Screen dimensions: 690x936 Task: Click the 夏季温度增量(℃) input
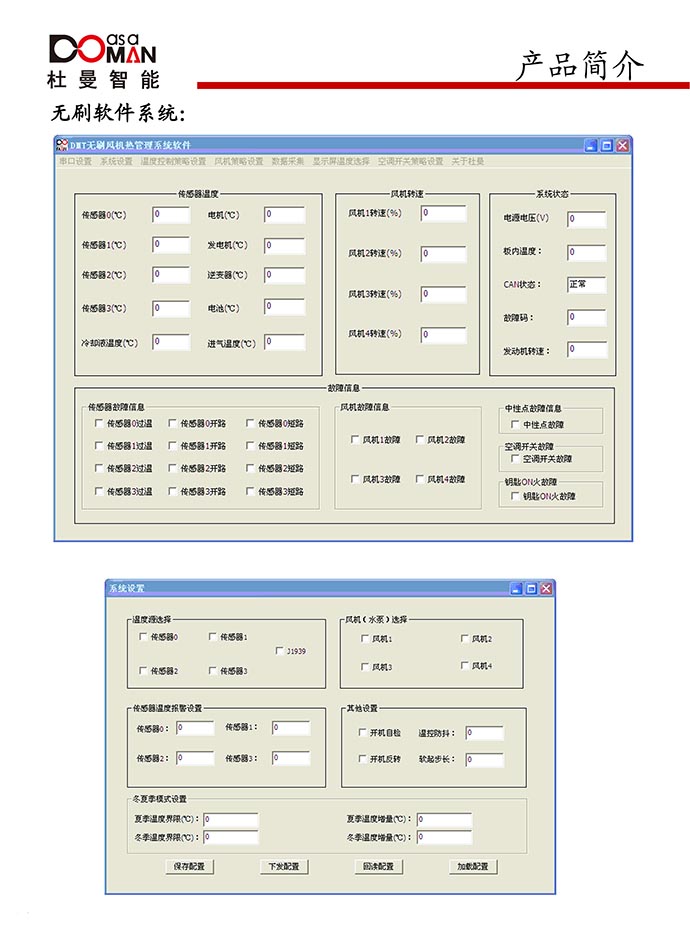(444, 820)
